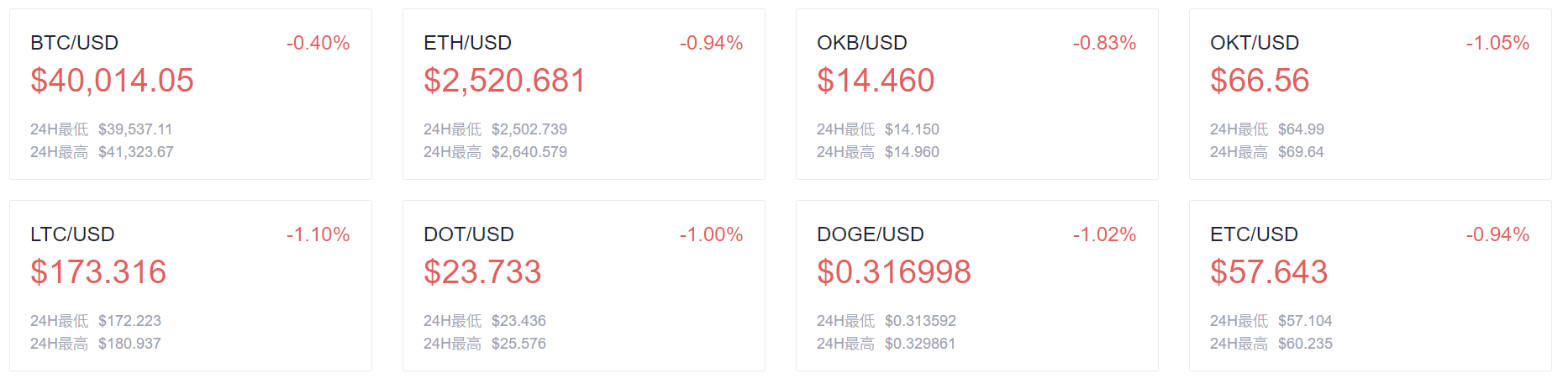Open the LTC/USD market card
The height and width of the screenshot is (384, 1568).
tap(191, 286)
